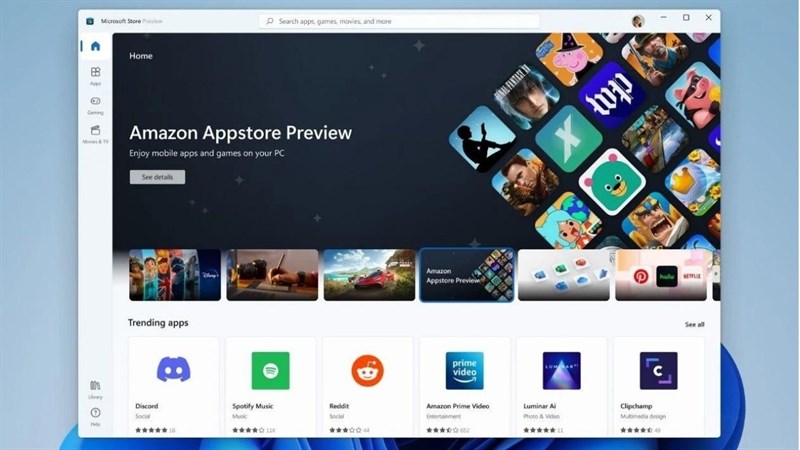Maximize the Microsoft Store window
Screen dimensions: 800x450
pos(686,17)
